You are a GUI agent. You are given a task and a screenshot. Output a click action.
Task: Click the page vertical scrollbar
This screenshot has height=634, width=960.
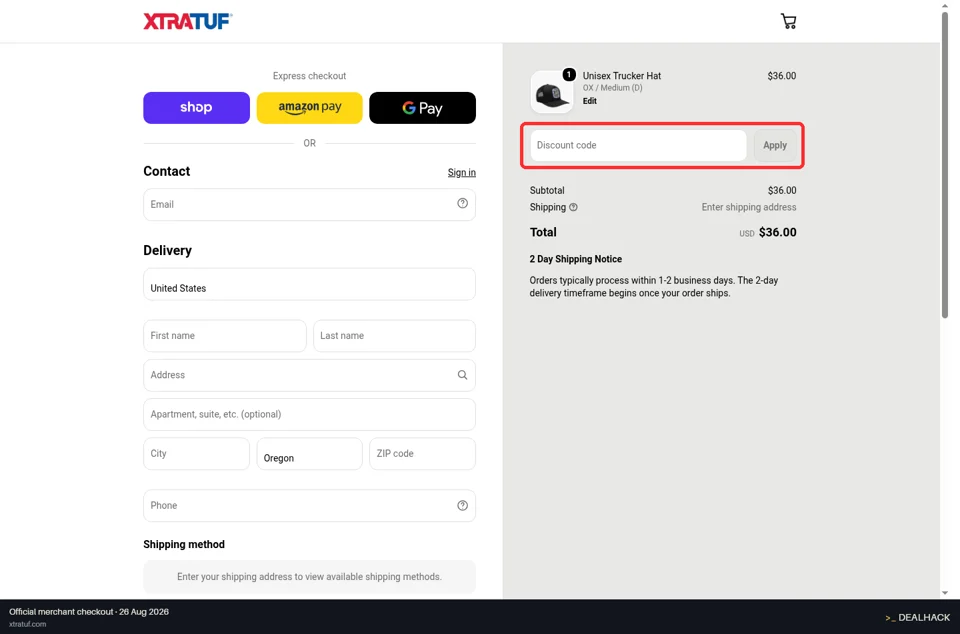(x=945, y=165)
